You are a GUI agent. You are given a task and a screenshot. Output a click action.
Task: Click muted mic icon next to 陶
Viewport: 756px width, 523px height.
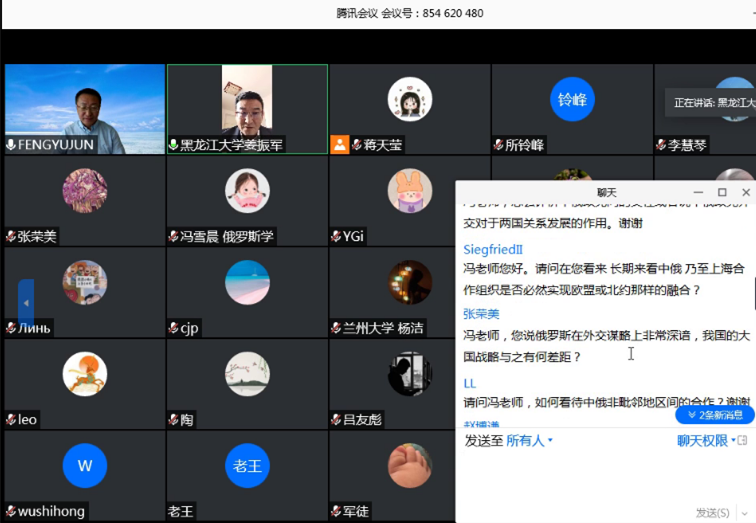coord(174,419)
